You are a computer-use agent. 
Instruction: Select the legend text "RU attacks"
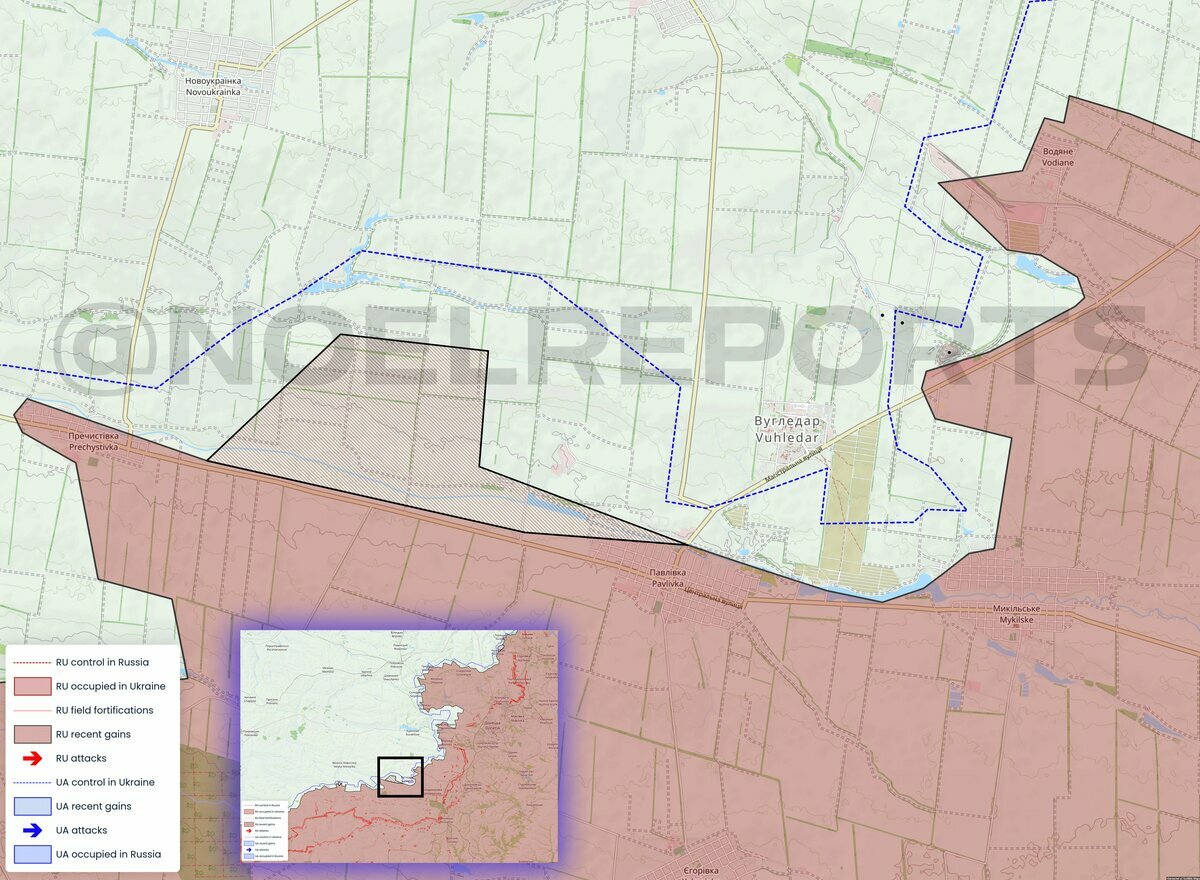pyautogui.click(x=81, y=758)
